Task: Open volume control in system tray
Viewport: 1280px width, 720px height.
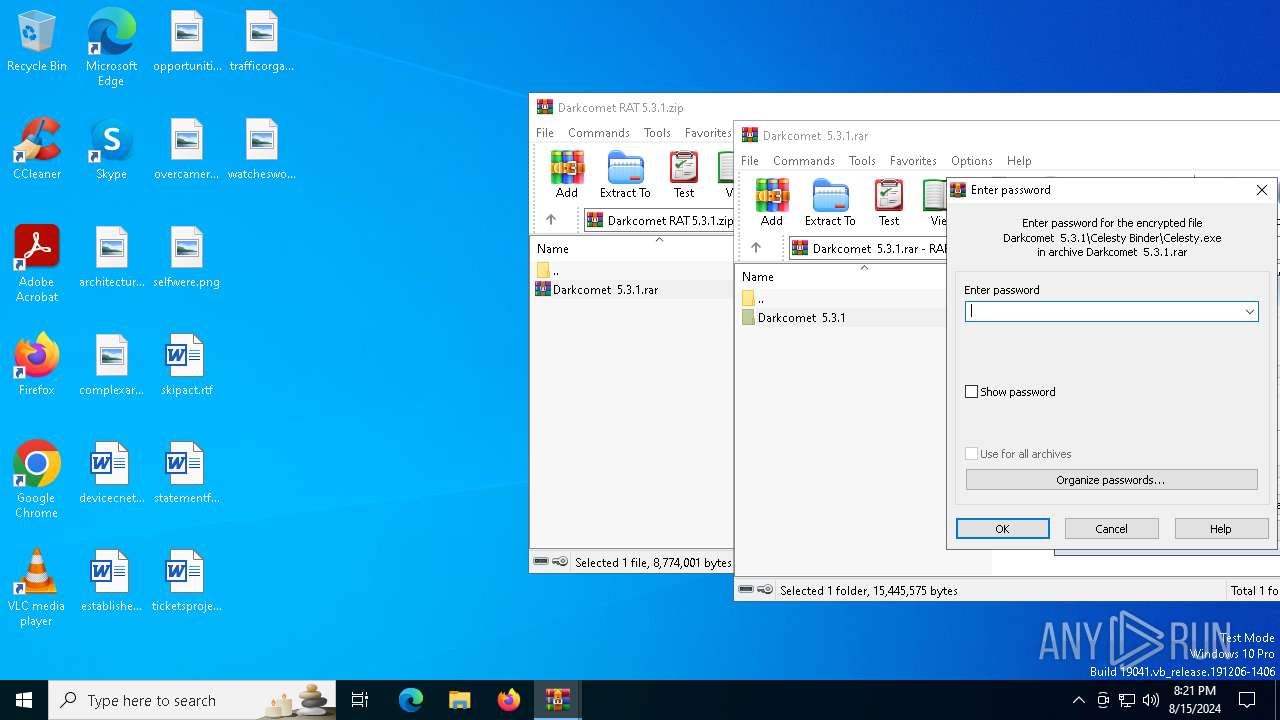Action: (1151, 700)
